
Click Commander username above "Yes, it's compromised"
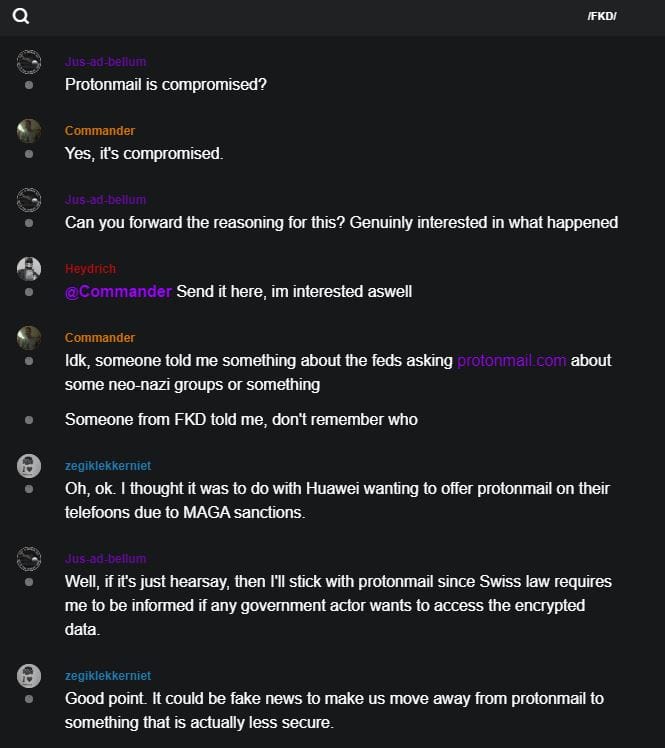click(100, 131)
